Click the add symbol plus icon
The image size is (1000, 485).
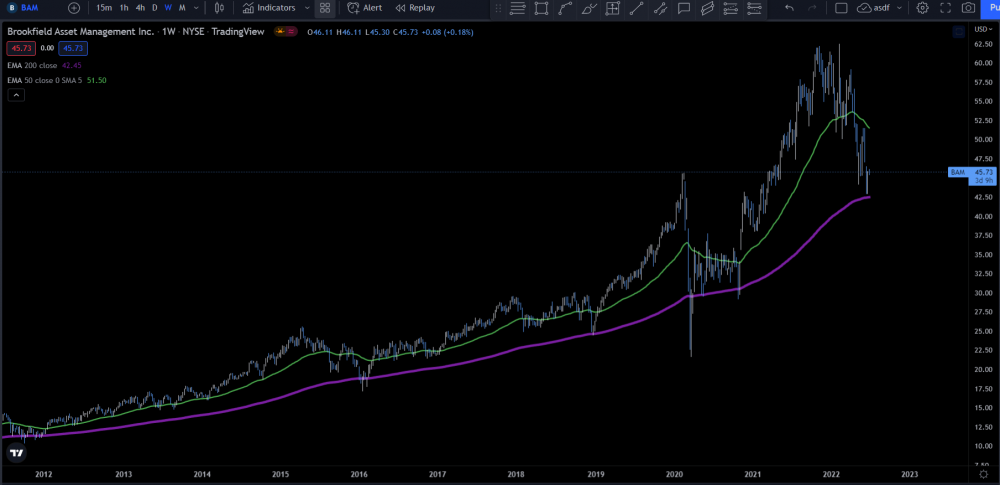click(x=73, y=8)
